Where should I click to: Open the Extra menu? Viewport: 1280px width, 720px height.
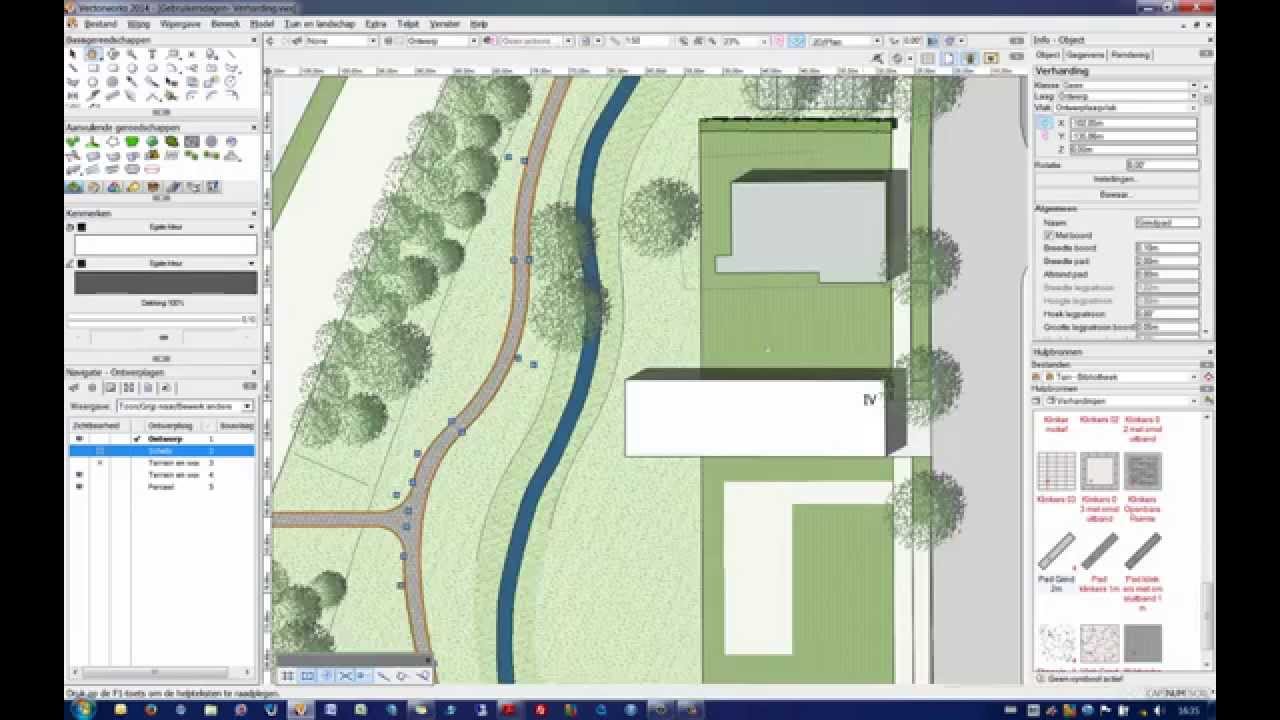[x=376, y=23]
